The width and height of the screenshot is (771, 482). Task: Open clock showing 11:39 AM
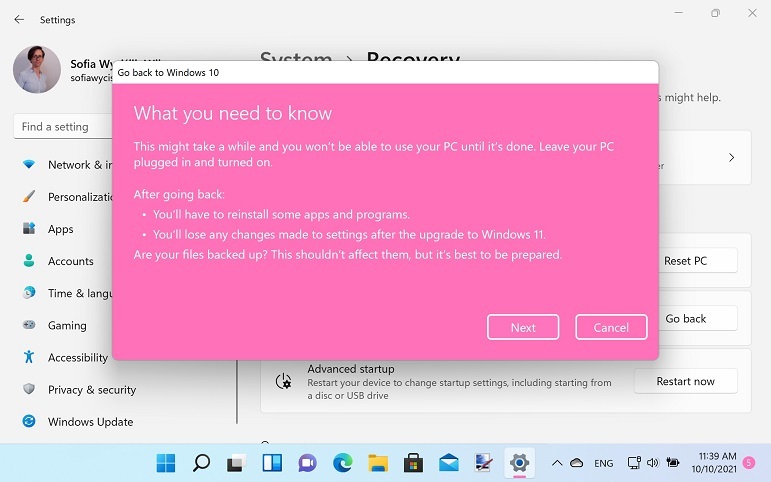click(714, 462)
